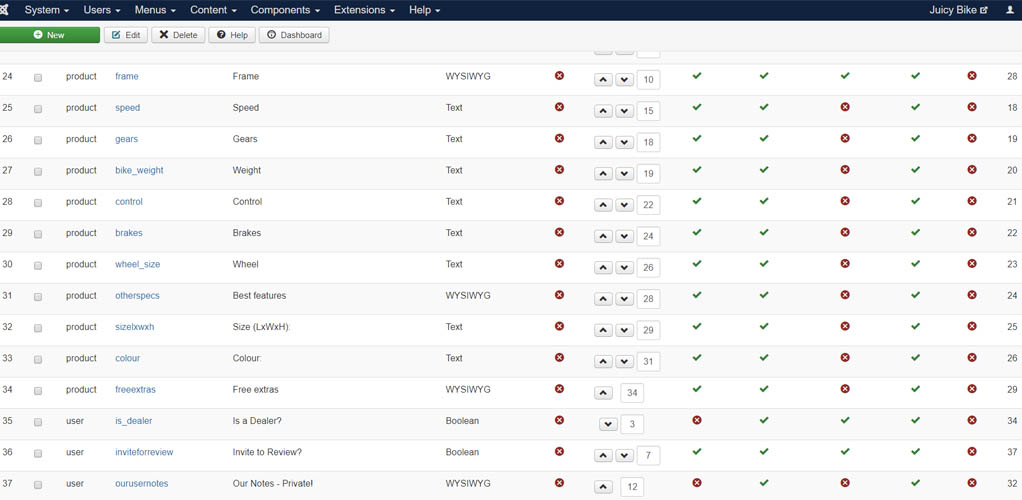Viewport: 1022px width, 500px height.
Task: Click the 'Best features' label text
Action: (x=259, y=295)
